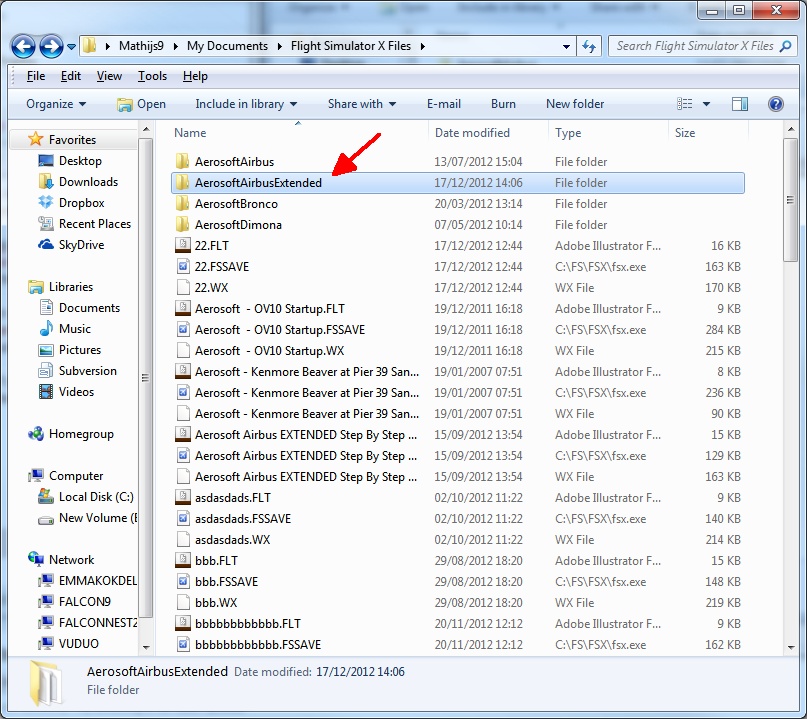807x719 pixels.
Task: Select Downloads icon in Favorites
Action: click(x=45, y=182)
